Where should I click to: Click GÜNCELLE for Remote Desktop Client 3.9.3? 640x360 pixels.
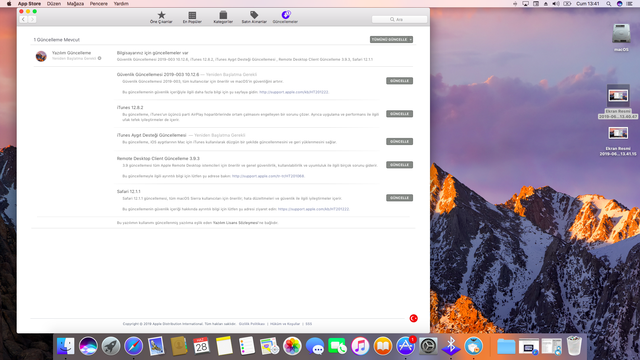[399, 165]
